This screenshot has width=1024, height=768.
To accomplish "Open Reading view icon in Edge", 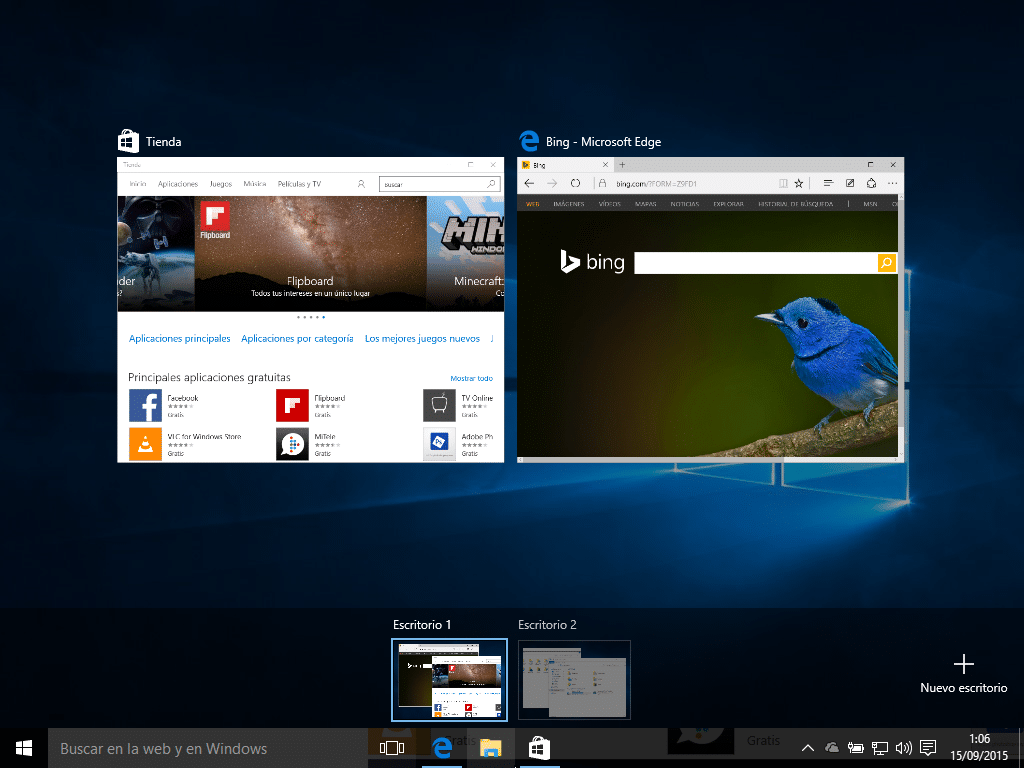I will (x=783, y=184).
